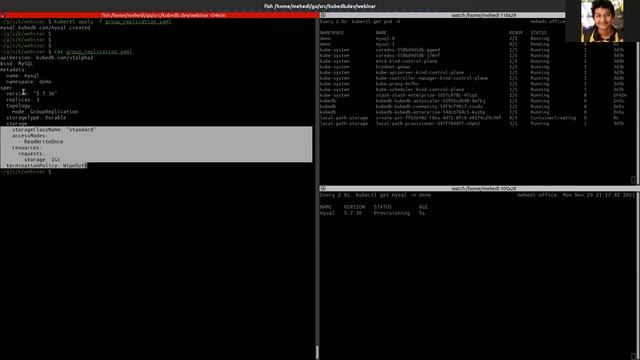Click the 'kubedb-kubedb-autoscaler' pod row
Viewport: 640px width, 360px height.
tap(473, 101)
